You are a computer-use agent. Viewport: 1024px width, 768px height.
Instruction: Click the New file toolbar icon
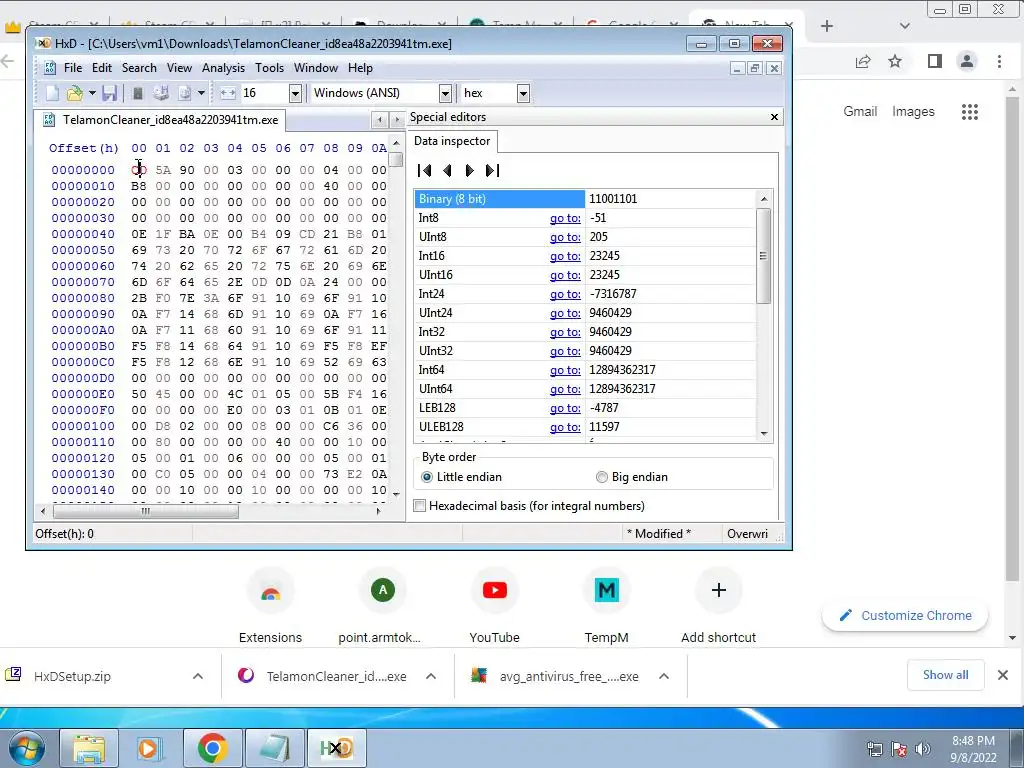point(52,93)
